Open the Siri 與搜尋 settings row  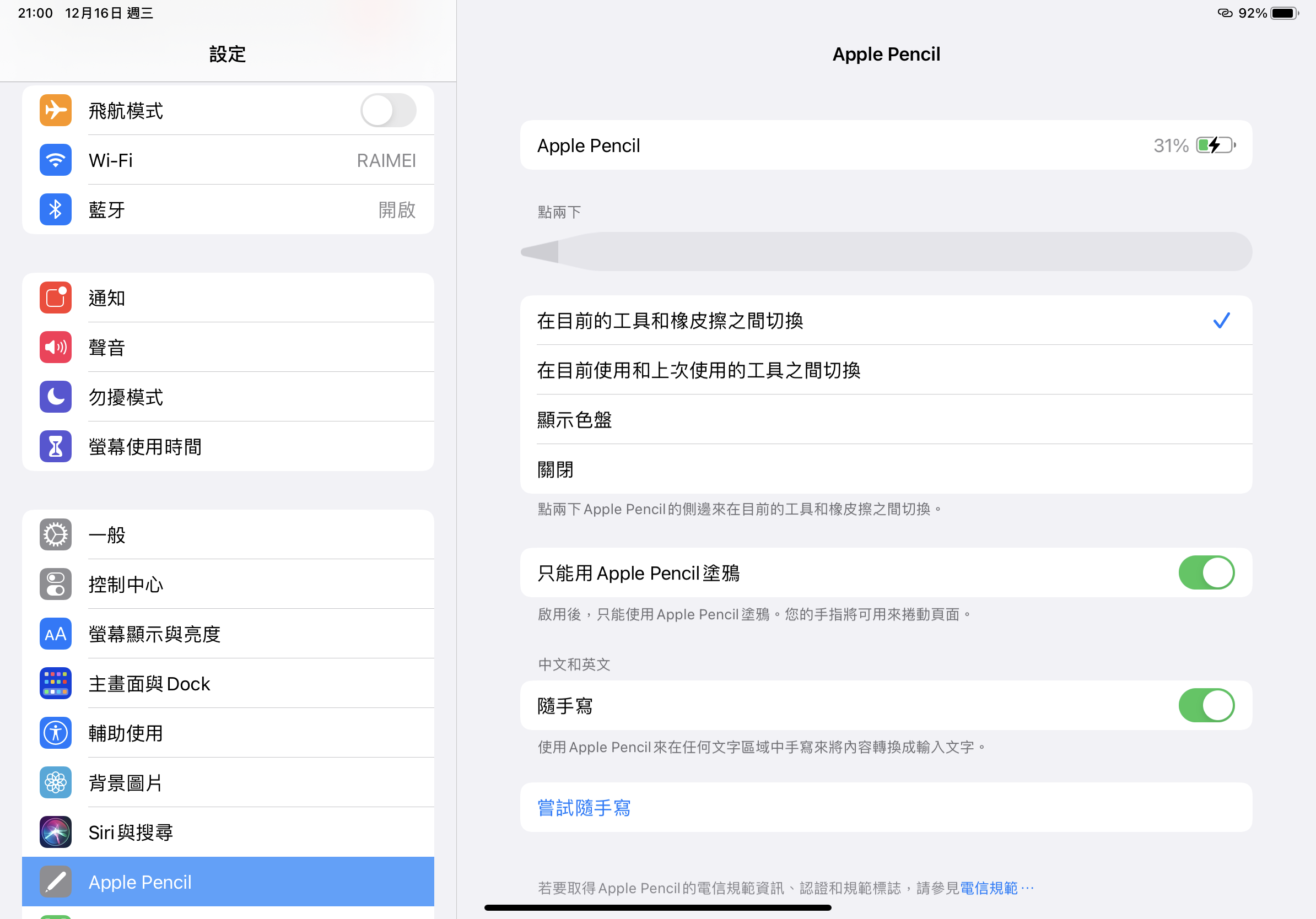click(x=228, y=832)
